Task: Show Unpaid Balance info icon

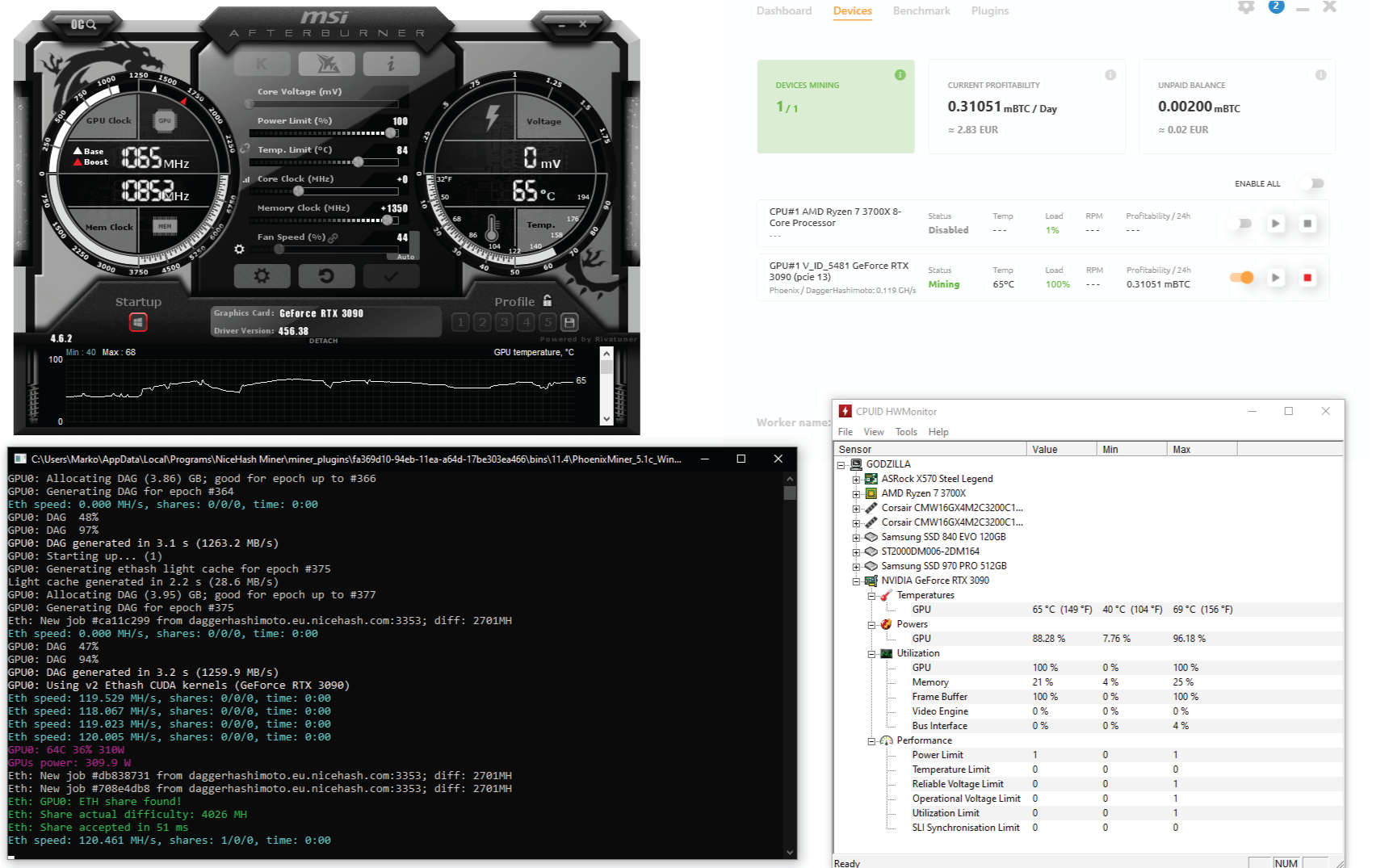Action: pyautogui.click(x=1320, y=75)
